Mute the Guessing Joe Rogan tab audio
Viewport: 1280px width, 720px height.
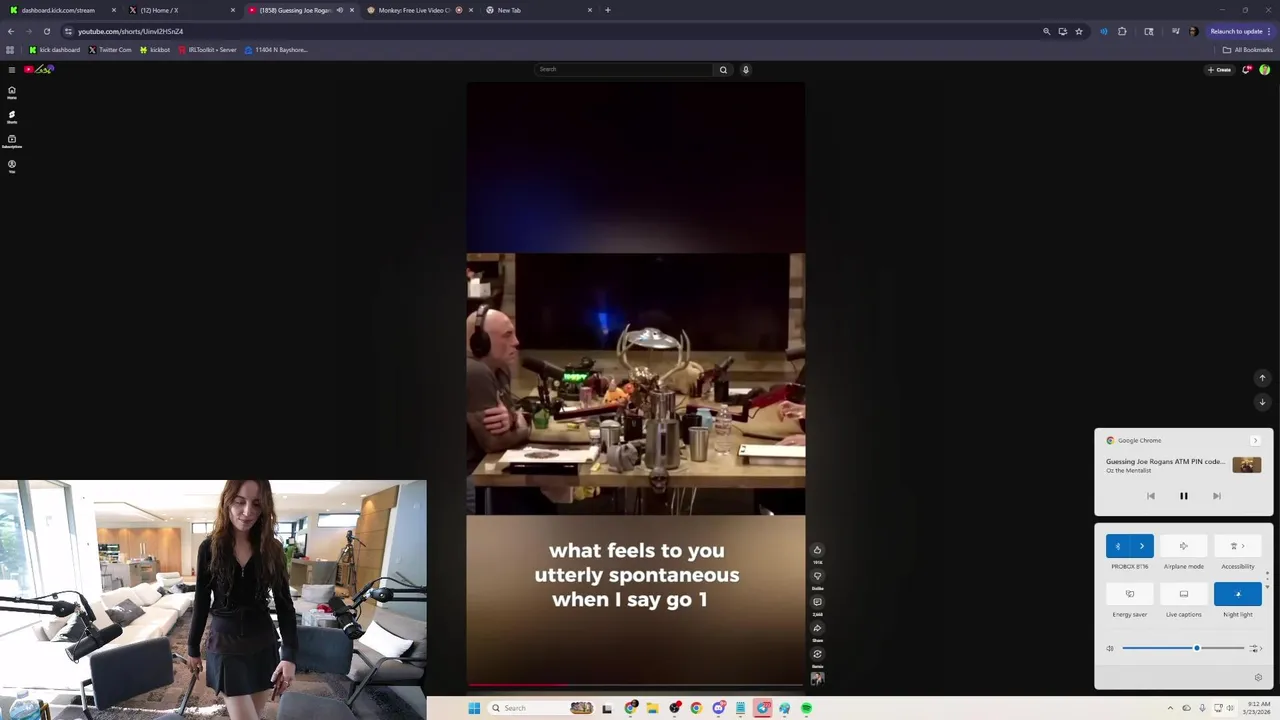click(x=340, y=10)
